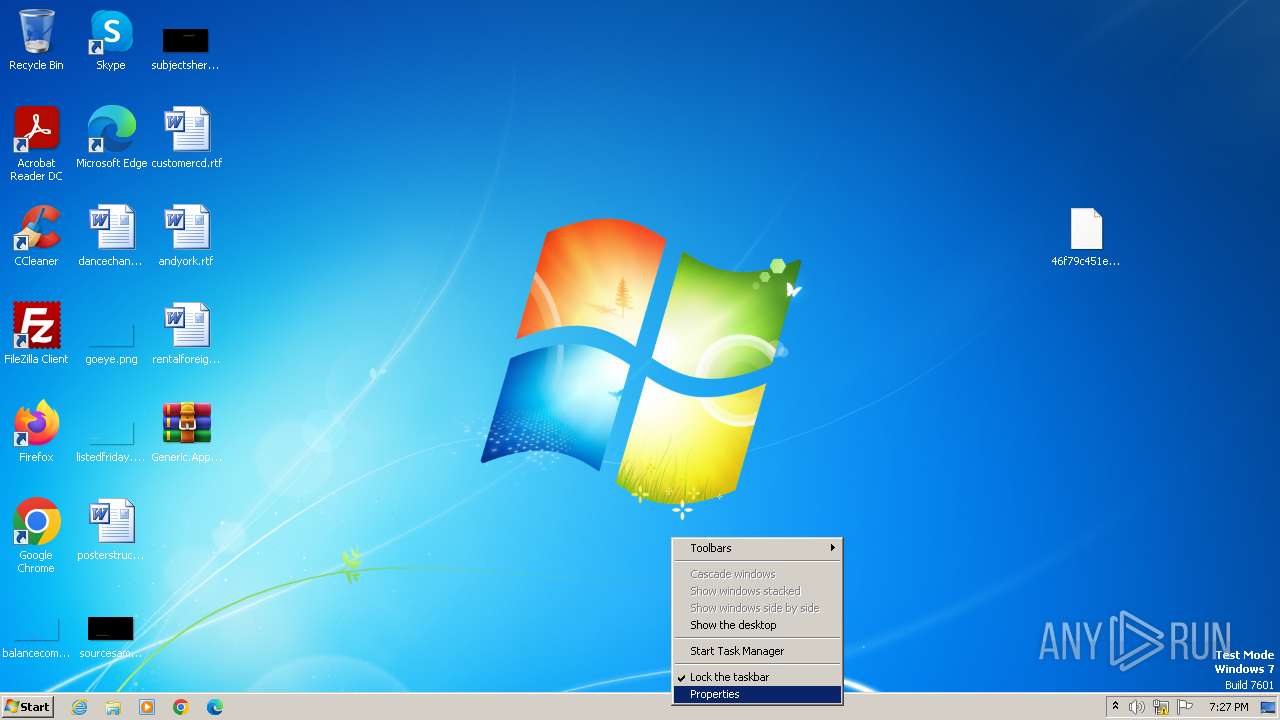Screen dimensions: 1280x720
Task: Select the listedfriday file icon
Action: [111, 439]
